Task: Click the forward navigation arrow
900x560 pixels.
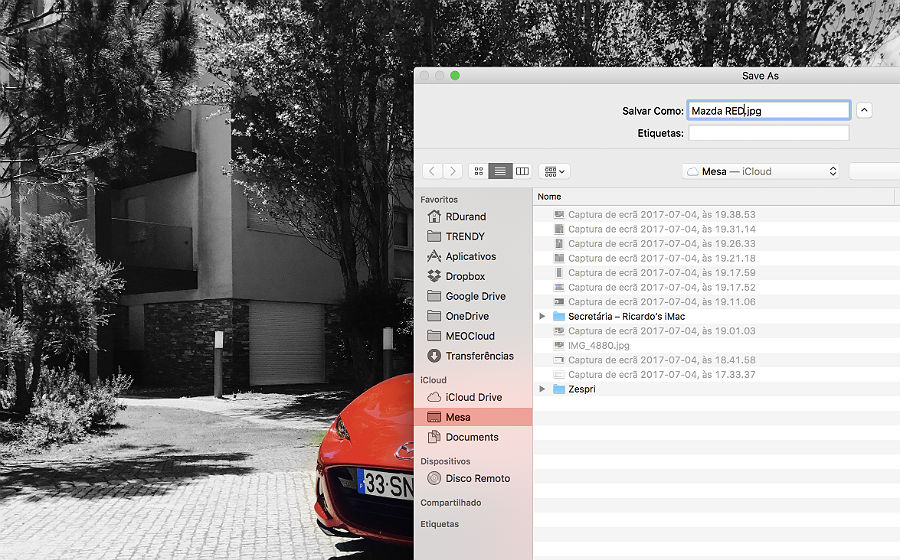Action: click(452, 171)
